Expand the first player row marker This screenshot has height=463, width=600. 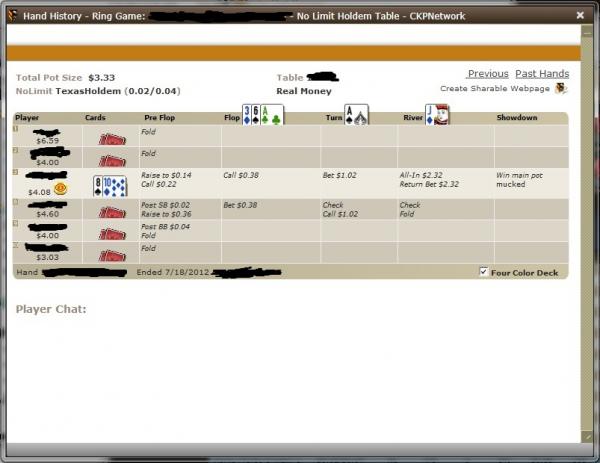click(15, 128)
